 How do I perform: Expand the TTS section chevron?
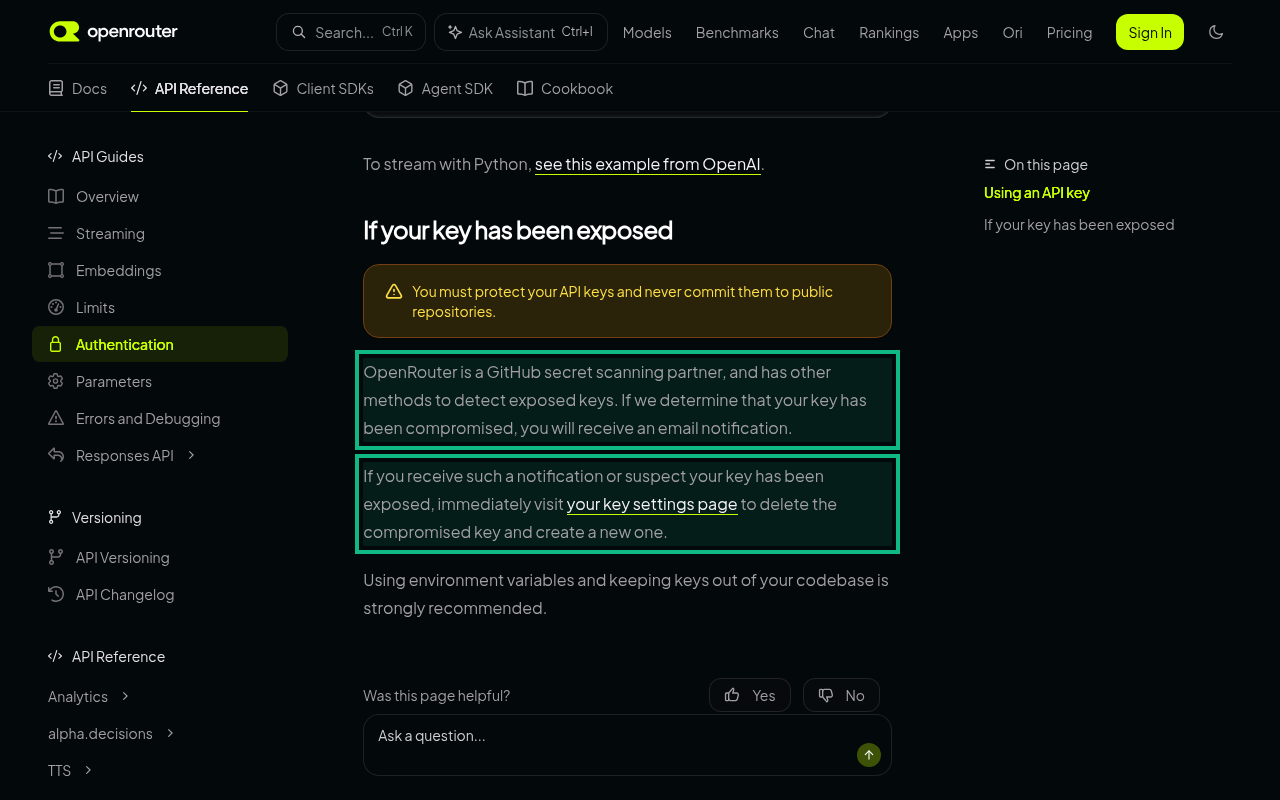[x=88, y=770]
